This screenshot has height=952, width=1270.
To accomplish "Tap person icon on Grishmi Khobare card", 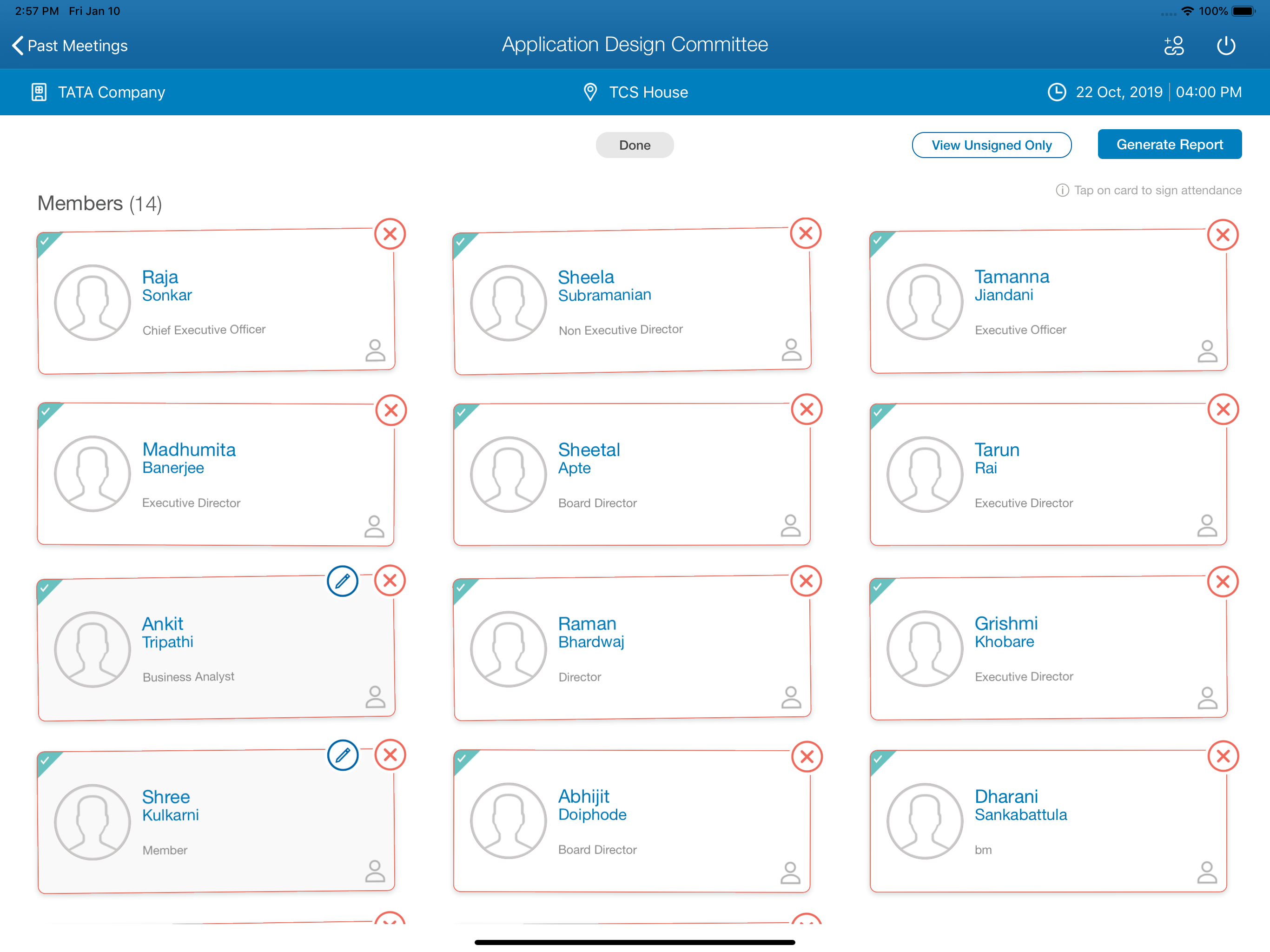I will pos(1207,698).
